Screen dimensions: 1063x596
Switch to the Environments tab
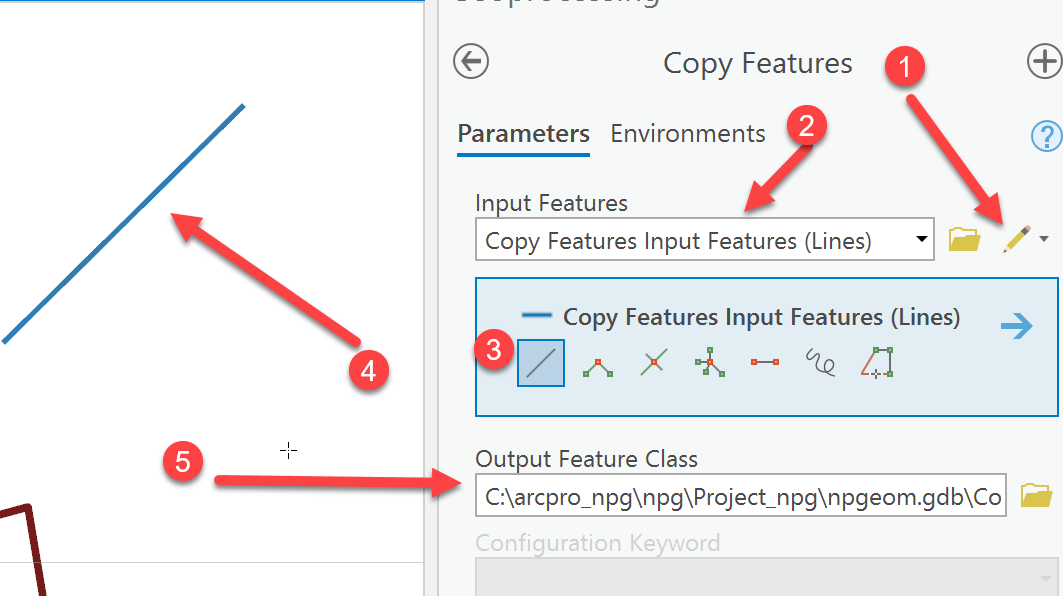pyautogui.click(x=688, y=134)
